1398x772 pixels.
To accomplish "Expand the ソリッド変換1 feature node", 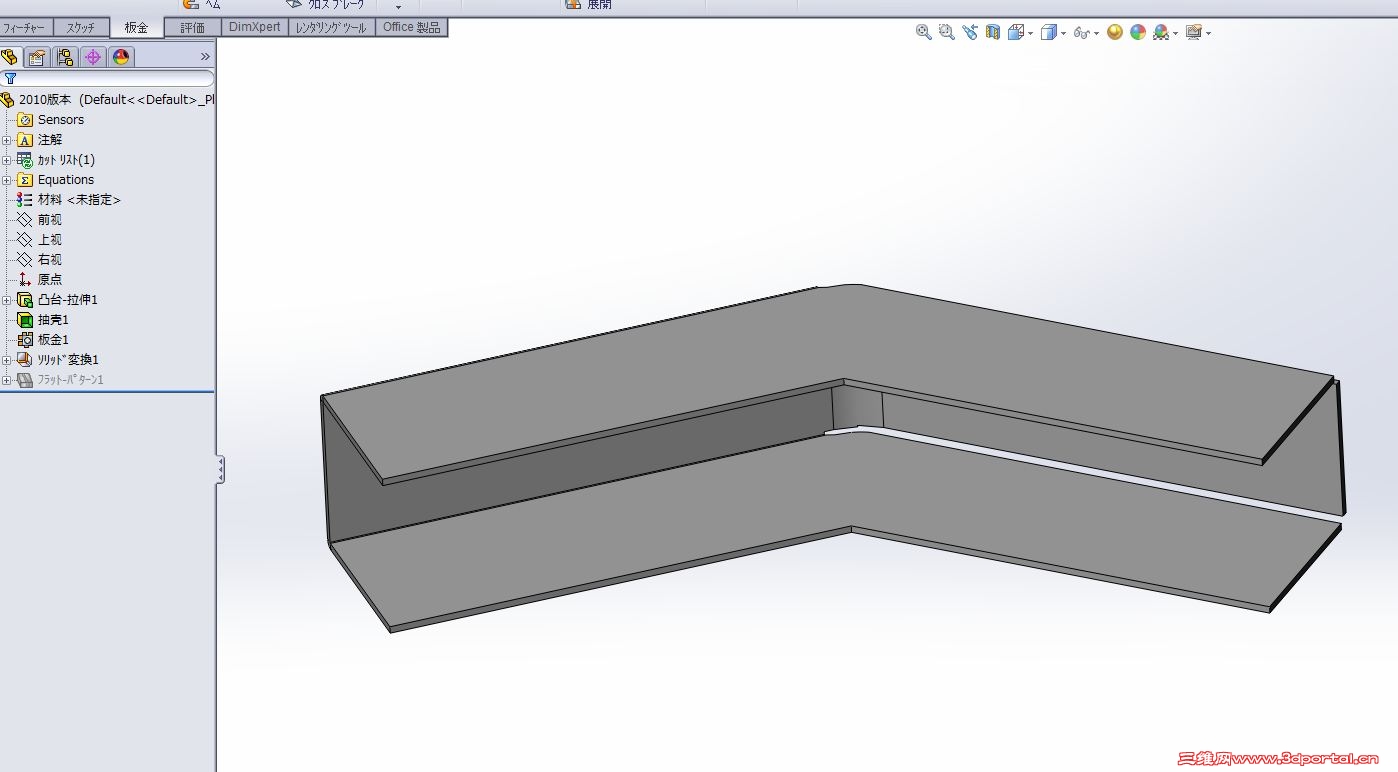I will coord(6,360).
